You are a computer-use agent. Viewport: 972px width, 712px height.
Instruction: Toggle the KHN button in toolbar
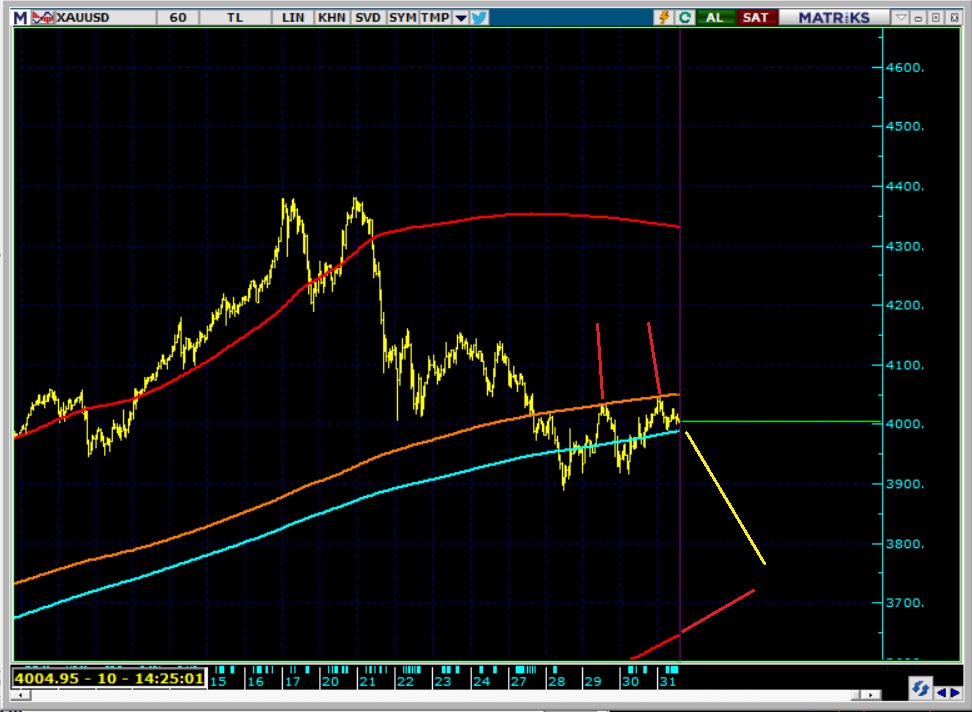coord(330,17)
